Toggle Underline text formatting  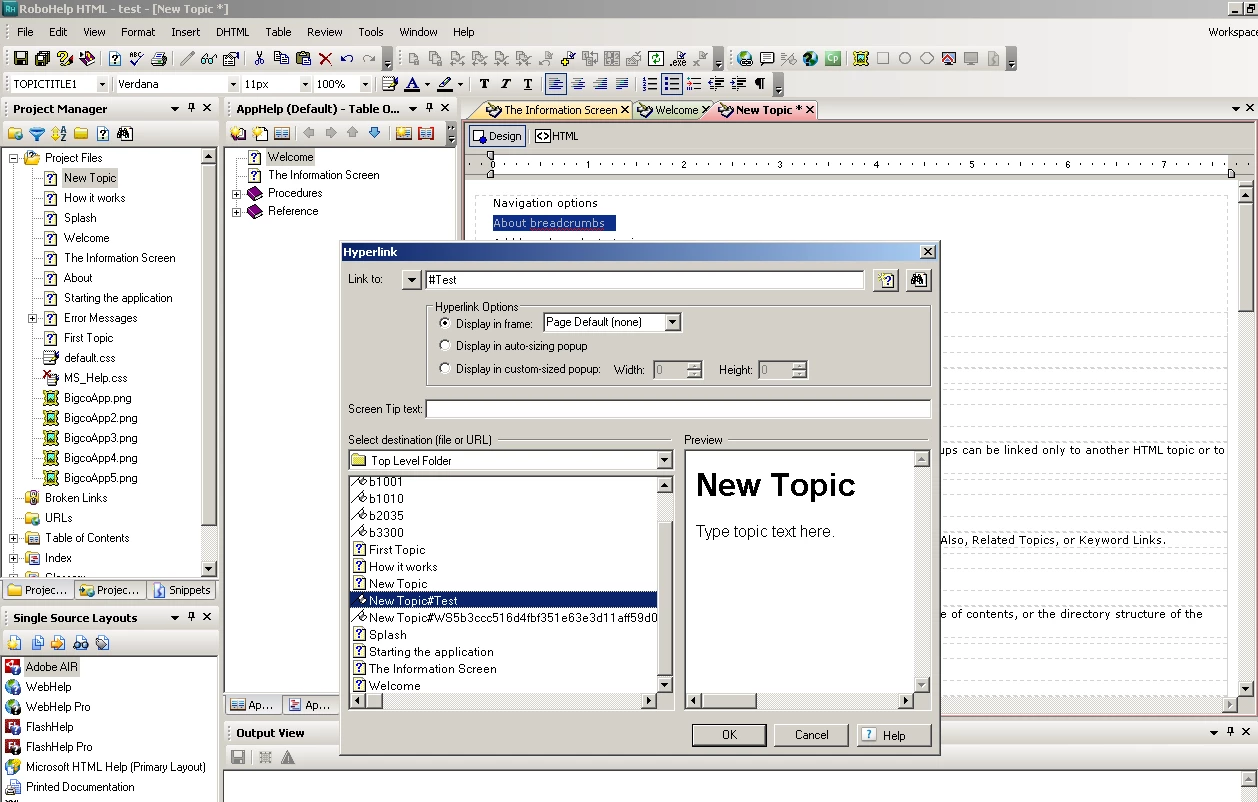point(528,84)
